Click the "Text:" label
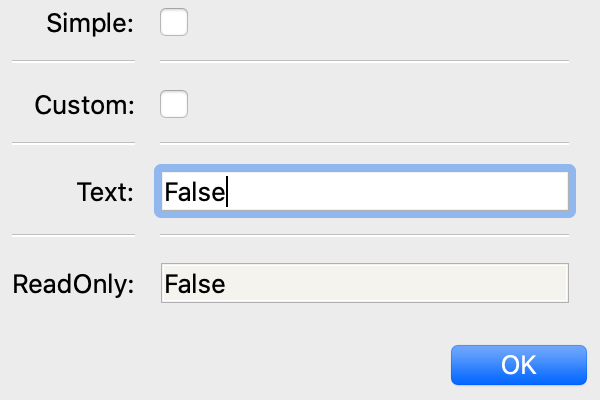Viewport: 600px width, 400px height. coord(105,192)
